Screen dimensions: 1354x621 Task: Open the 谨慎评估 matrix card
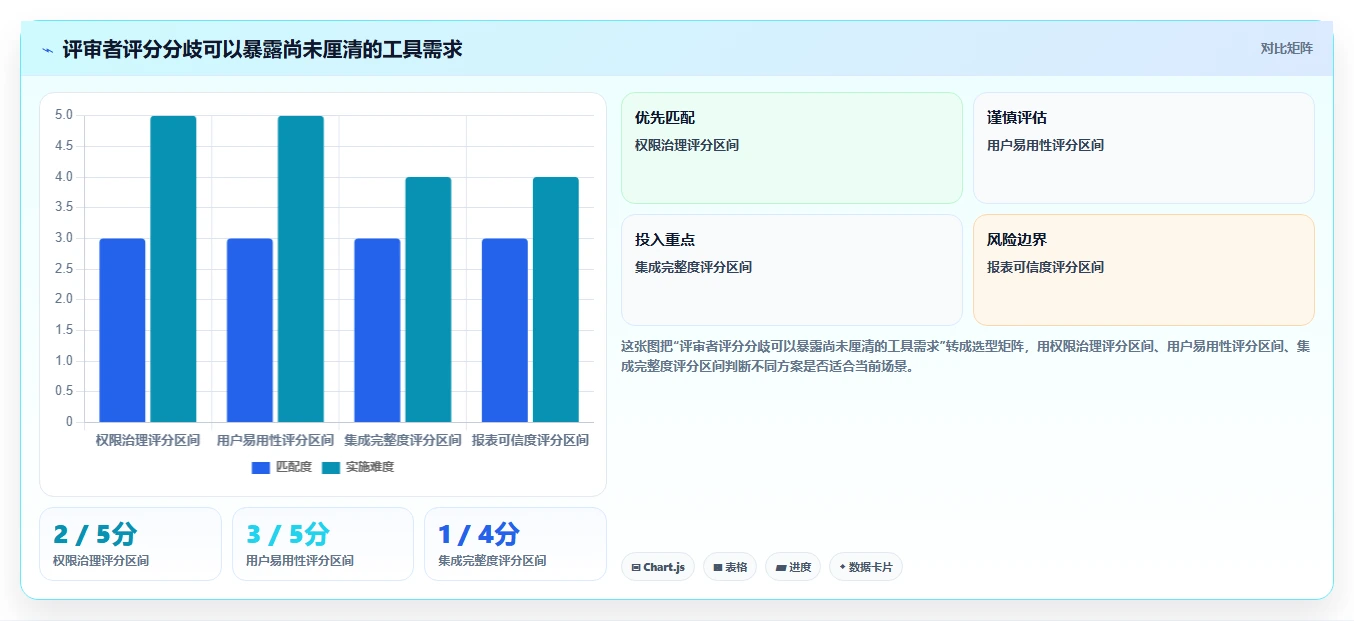click(1144, 148)
